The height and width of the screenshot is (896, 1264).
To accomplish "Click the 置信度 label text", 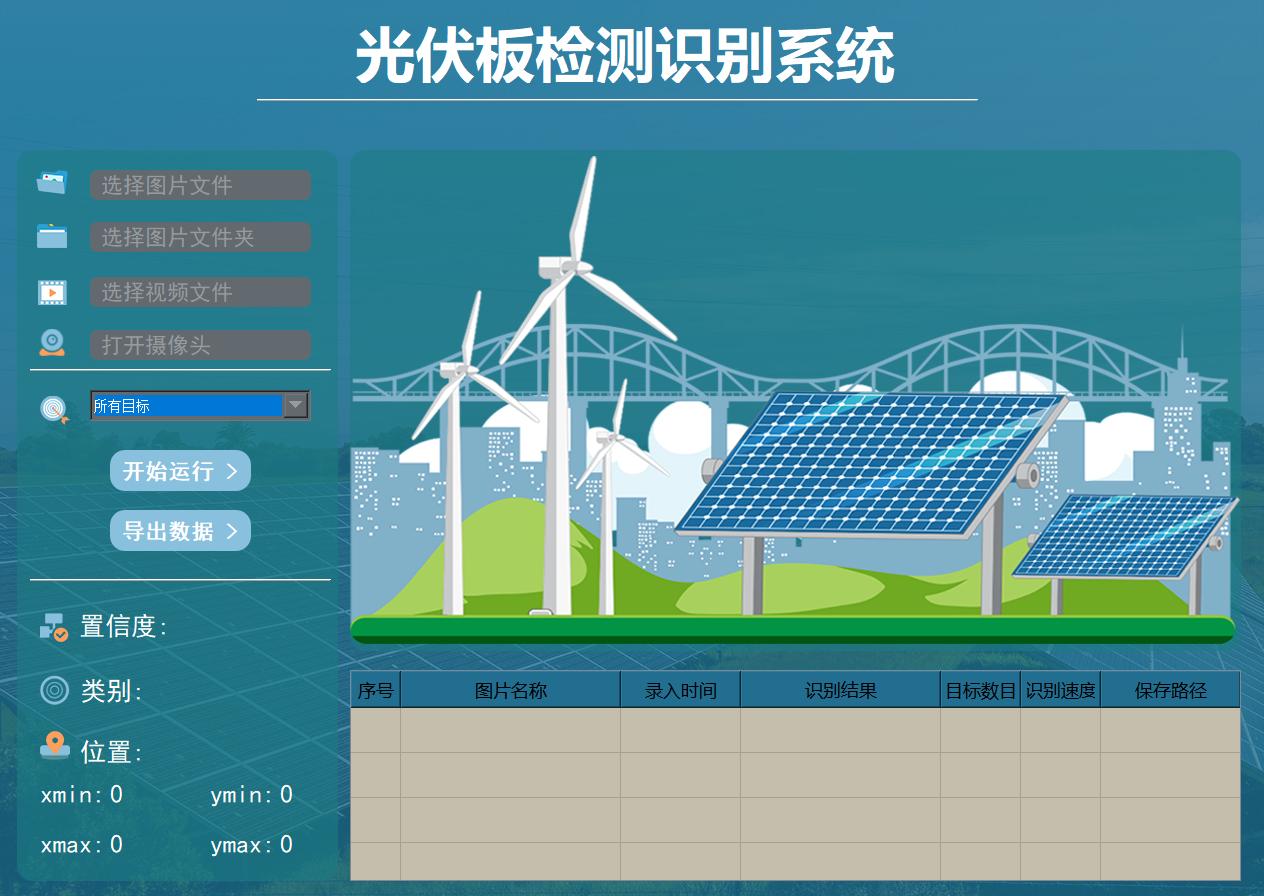I will click(123, 627).
